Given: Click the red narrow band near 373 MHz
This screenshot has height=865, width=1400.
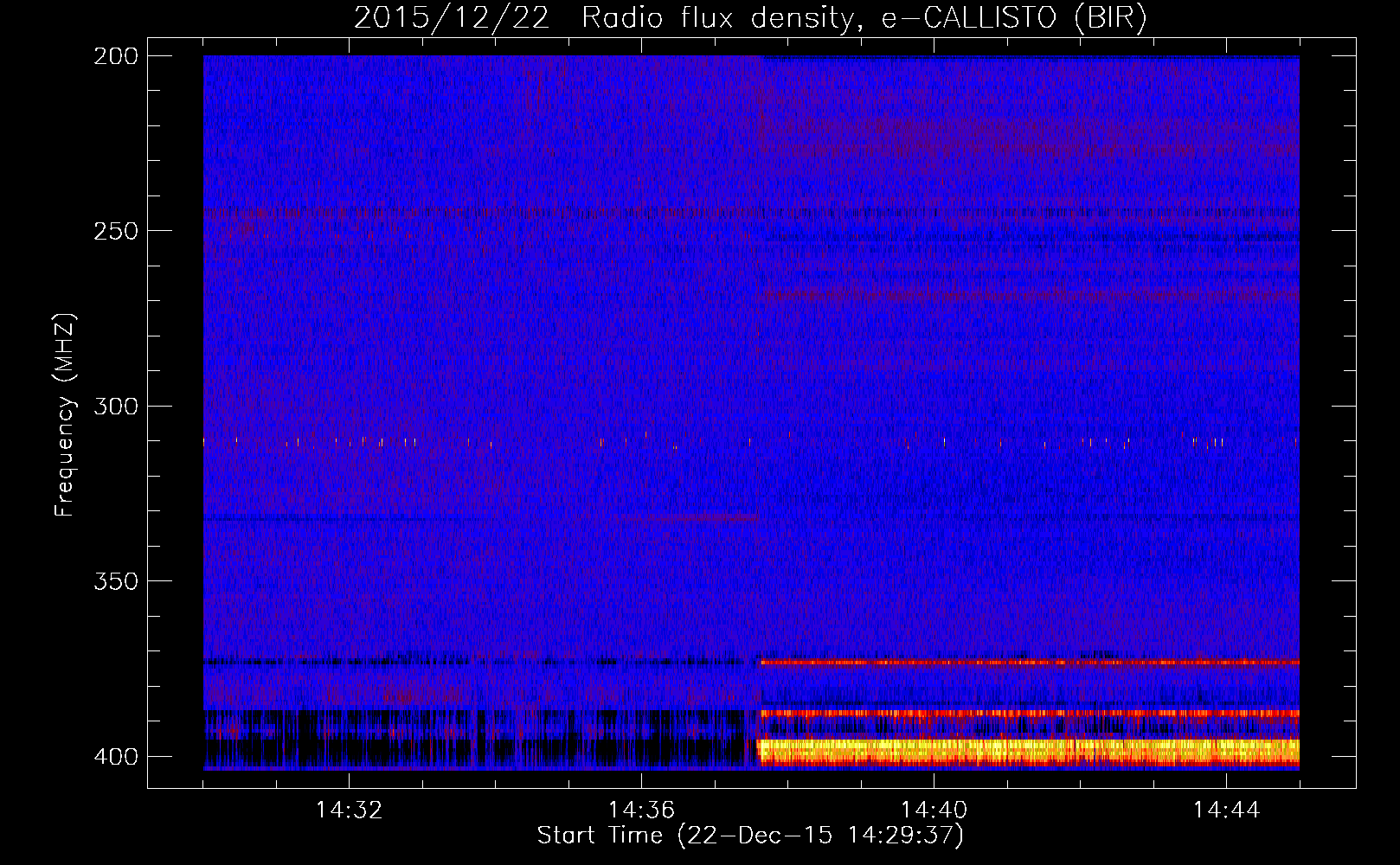Looking at the screenshot, I should 1030,663.
